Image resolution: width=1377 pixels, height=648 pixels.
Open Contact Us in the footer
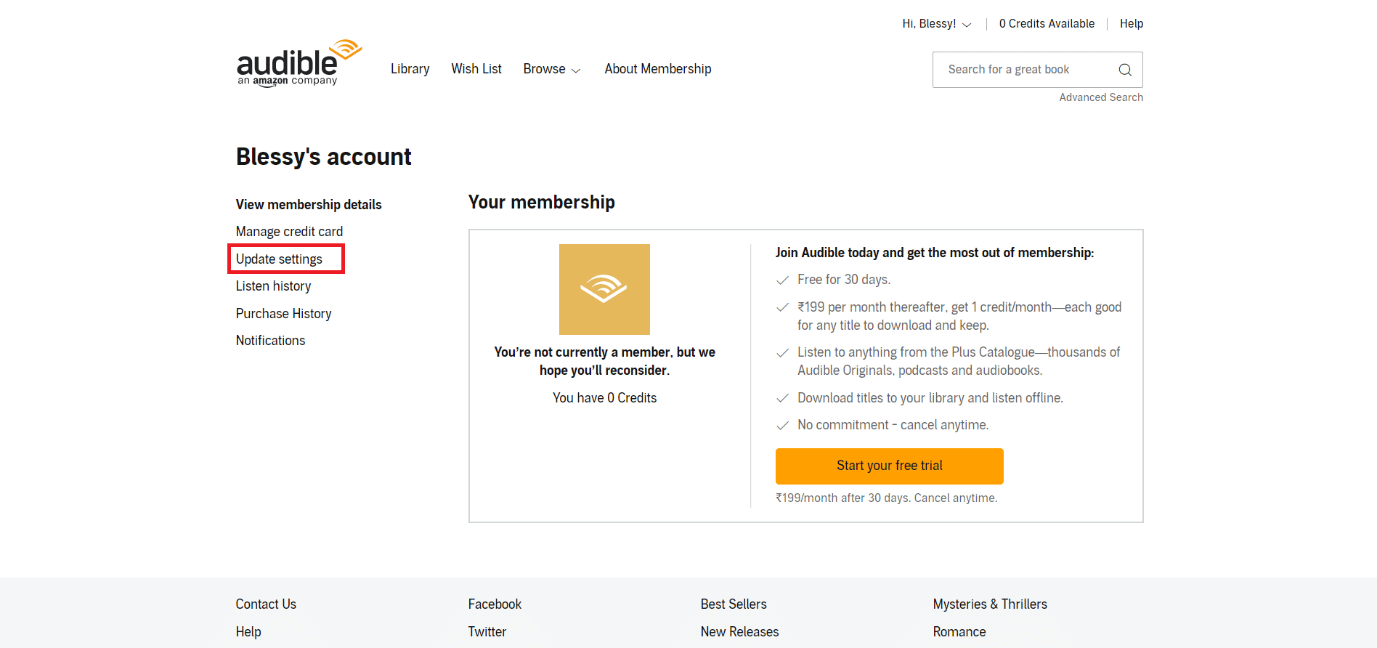[x=266, y=604]
